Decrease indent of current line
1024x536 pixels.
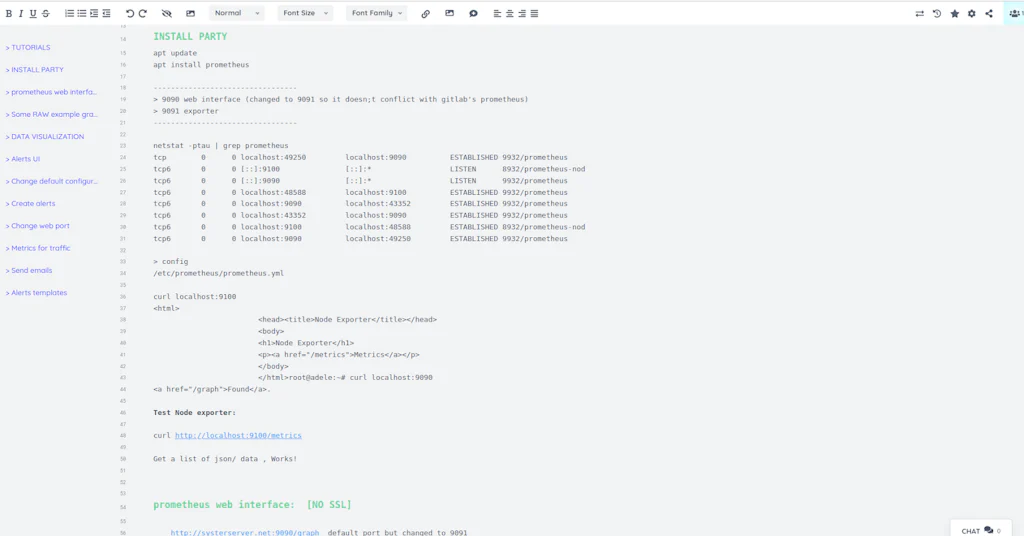click(106, 13)
